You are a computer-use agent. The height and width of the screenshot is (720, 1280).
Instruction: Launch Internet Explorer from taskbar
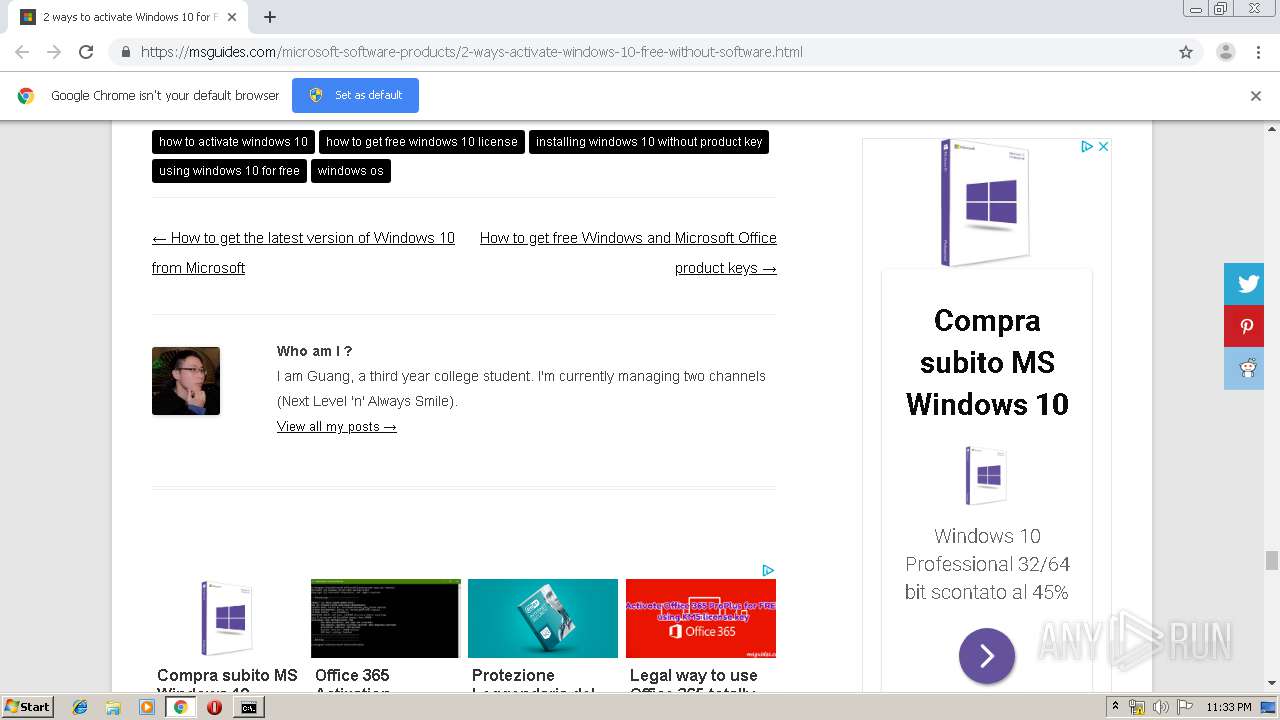point(81,707)
